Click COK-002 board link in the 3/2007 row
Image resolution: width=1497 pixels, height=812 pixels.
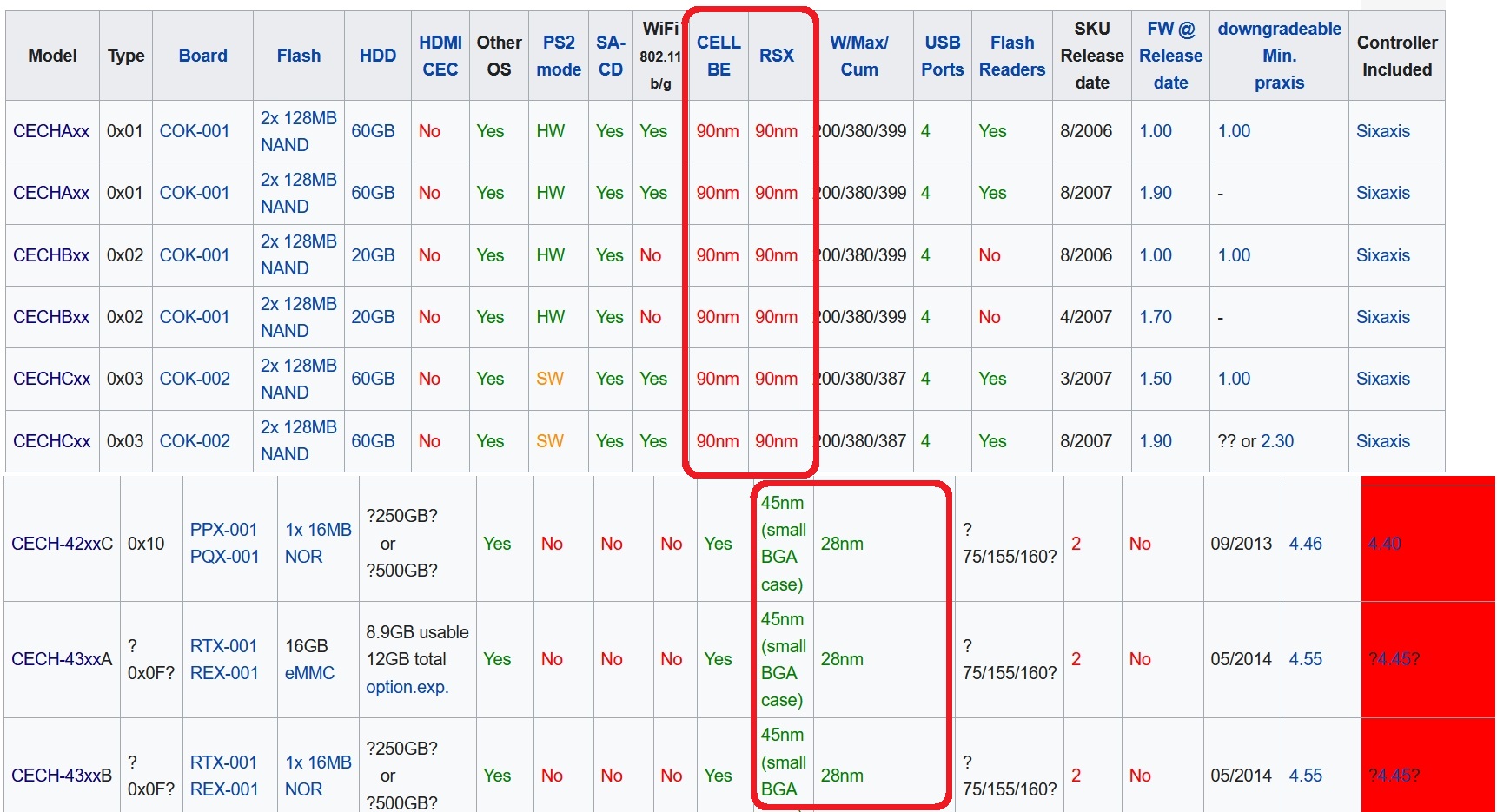point(195,379)
